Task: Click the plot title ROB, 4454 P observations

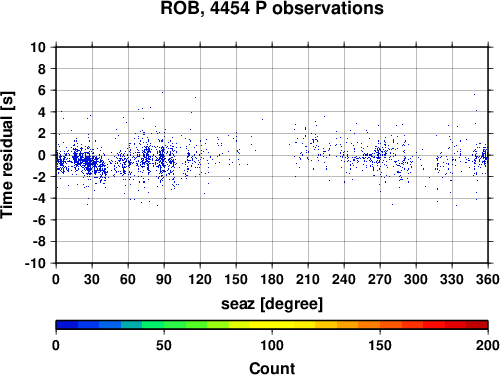Action: click(272, 8)
